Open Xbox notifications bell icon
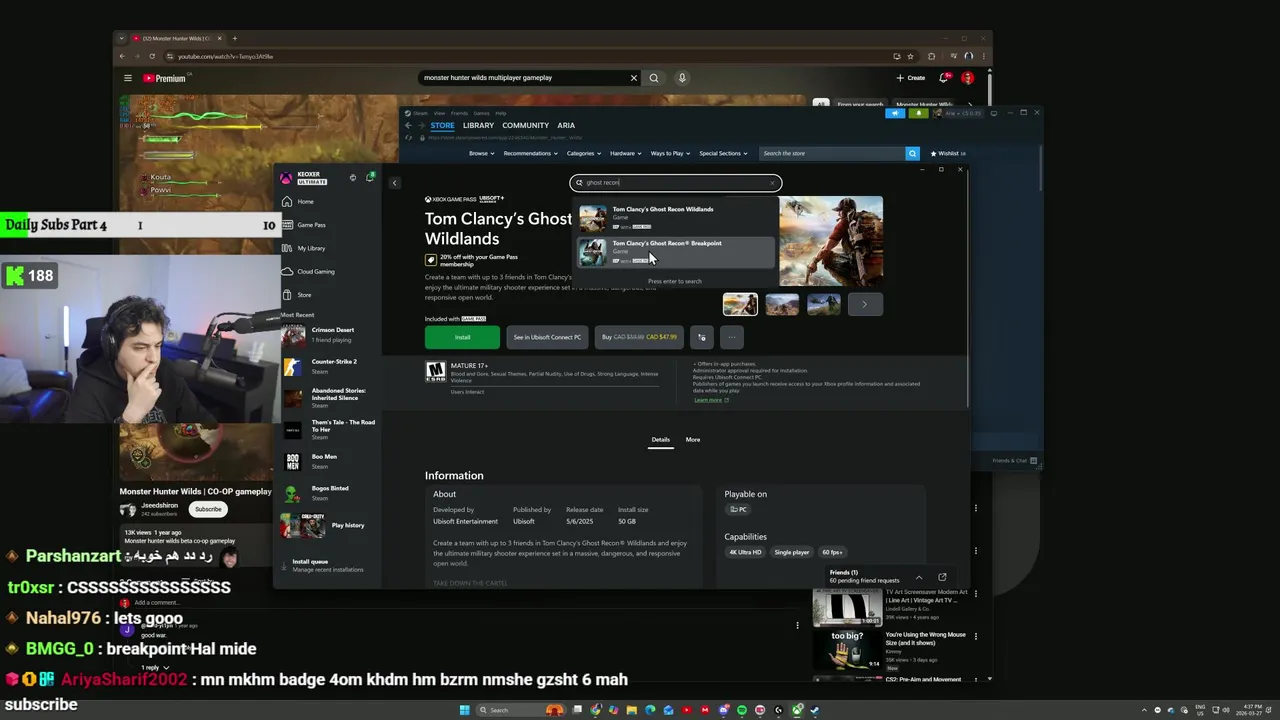The height and width of the screenshot is (720, 1280). click(369, 177)
